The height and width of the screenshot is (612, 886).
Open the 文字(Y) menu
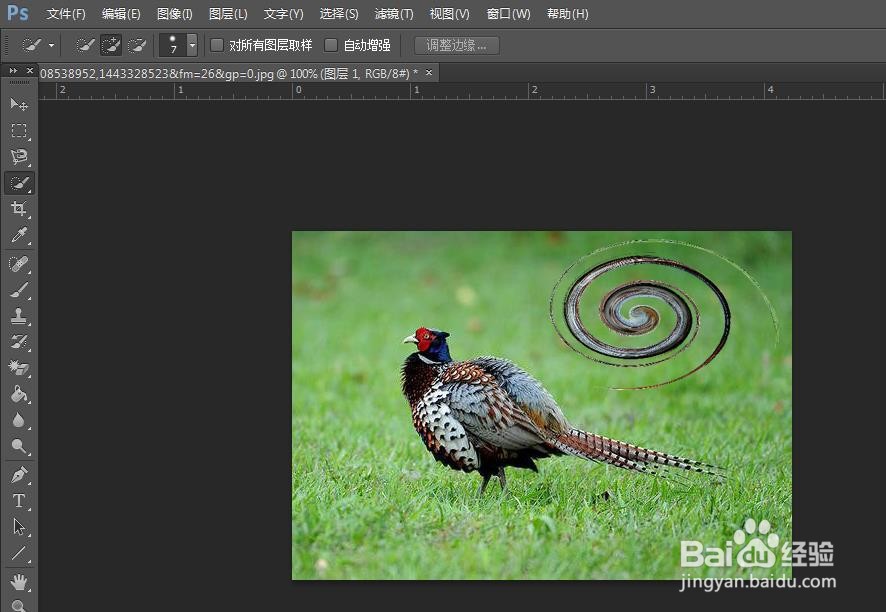(x=283, y=14)
